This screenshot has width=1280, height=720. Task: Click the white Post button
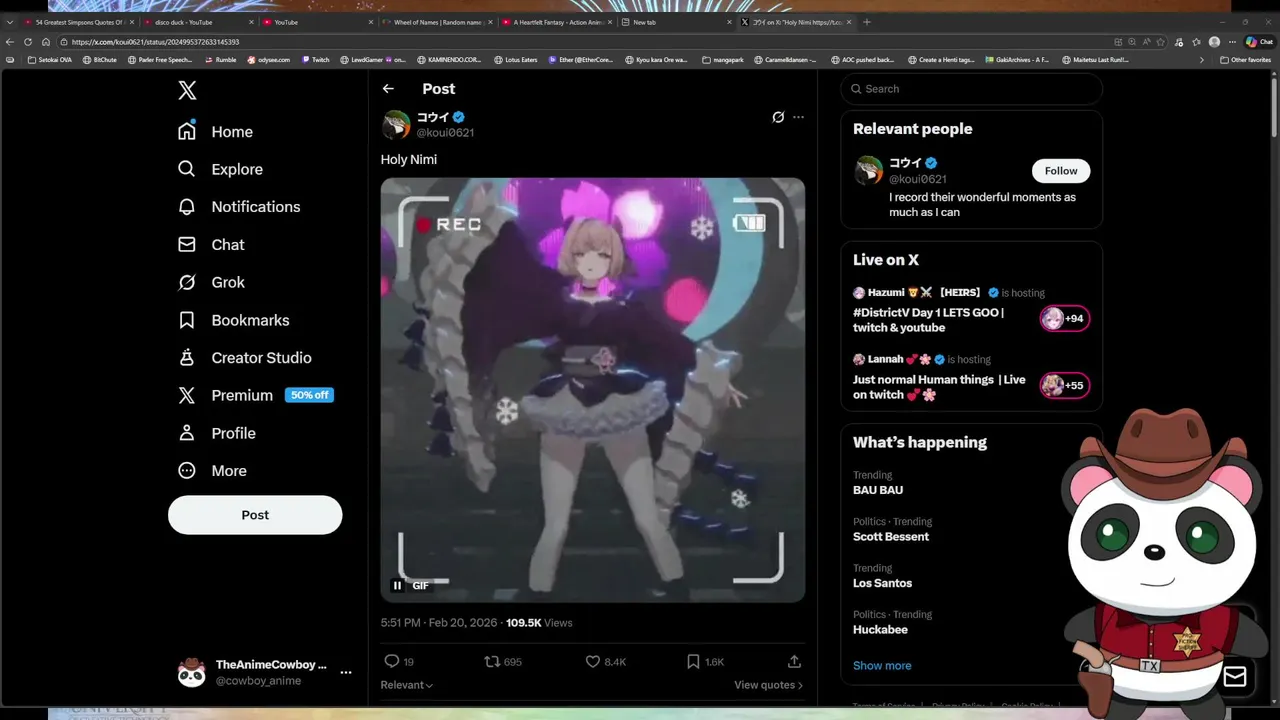click(x=255, y=515)
